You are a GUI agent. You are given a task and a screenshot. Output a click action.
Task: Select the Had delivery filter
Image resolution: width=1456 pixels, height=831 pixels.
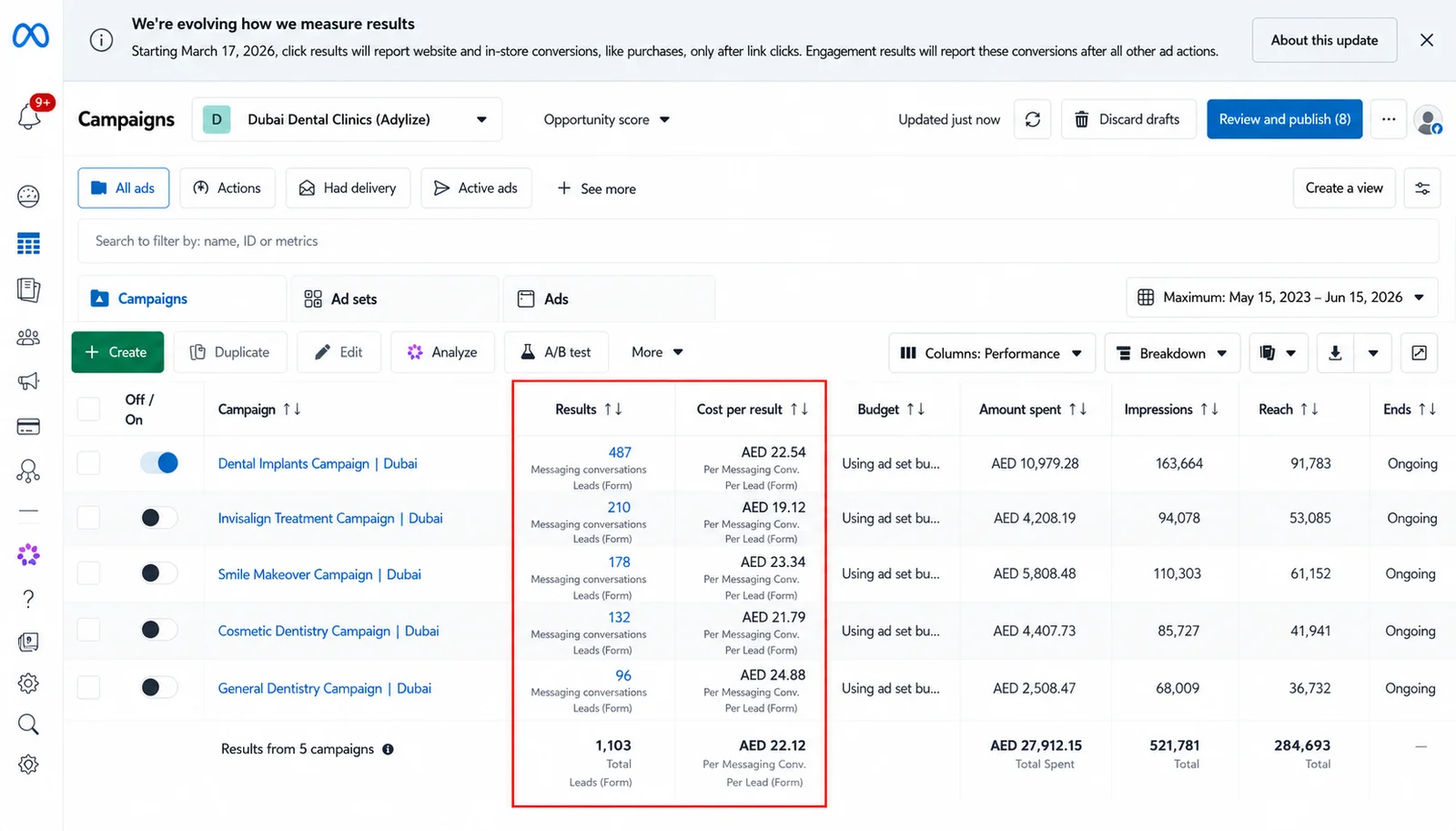point(348,188)
